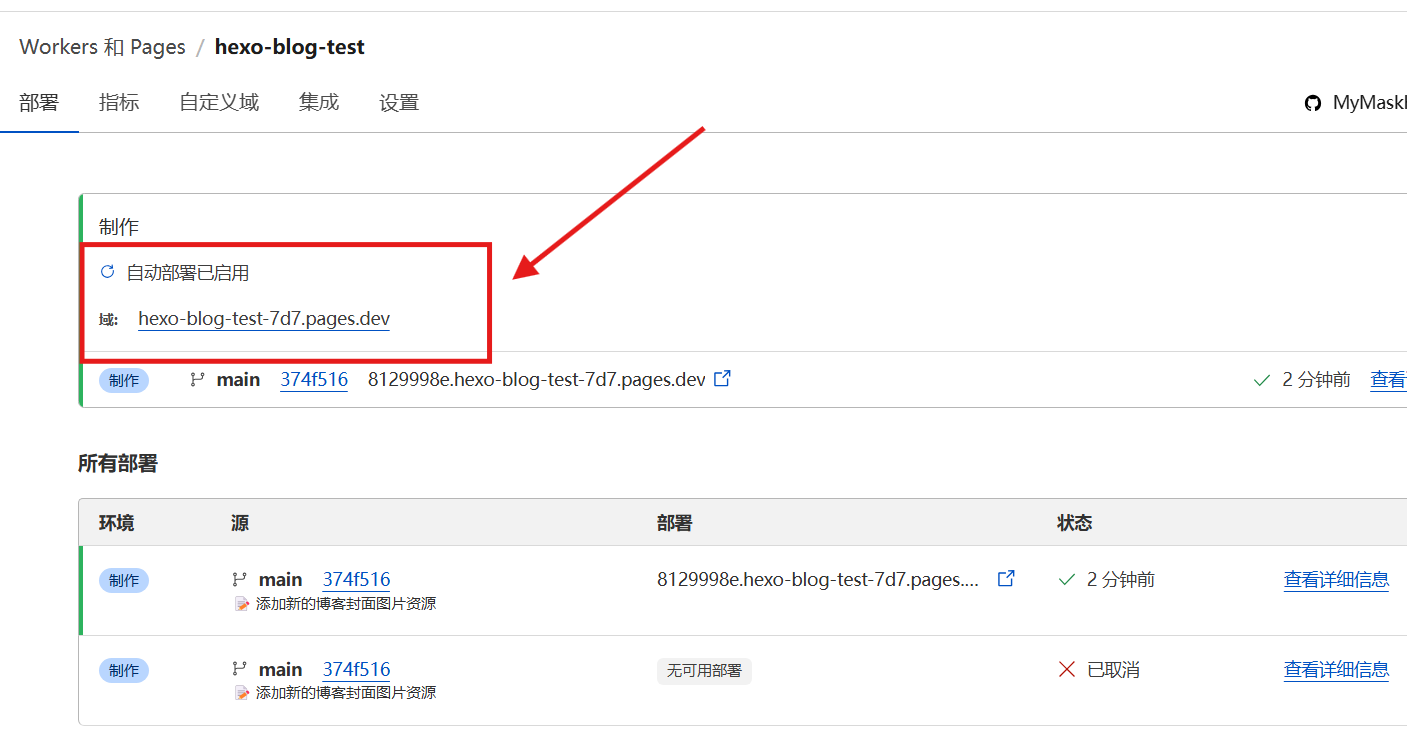Click 8129998e deployment URL in table
Image resolution: width=1407 pixels, height=730 pixels.
(819, 579)
